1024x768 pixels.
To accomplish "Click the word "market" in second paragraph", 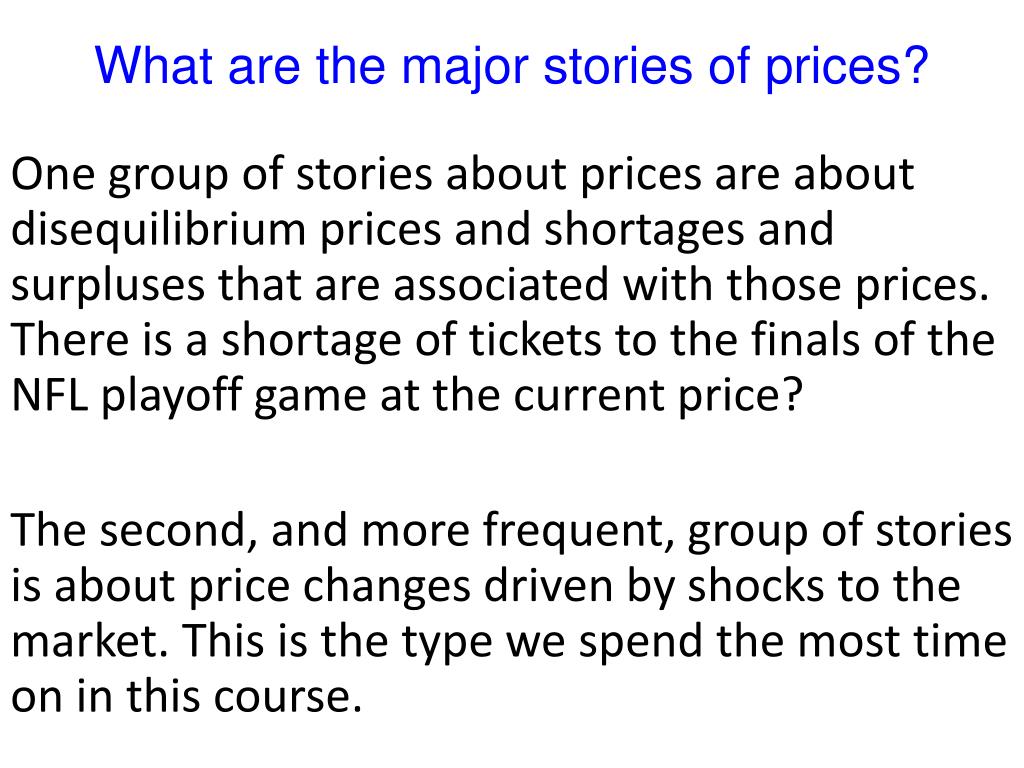I will pos(91,641).
